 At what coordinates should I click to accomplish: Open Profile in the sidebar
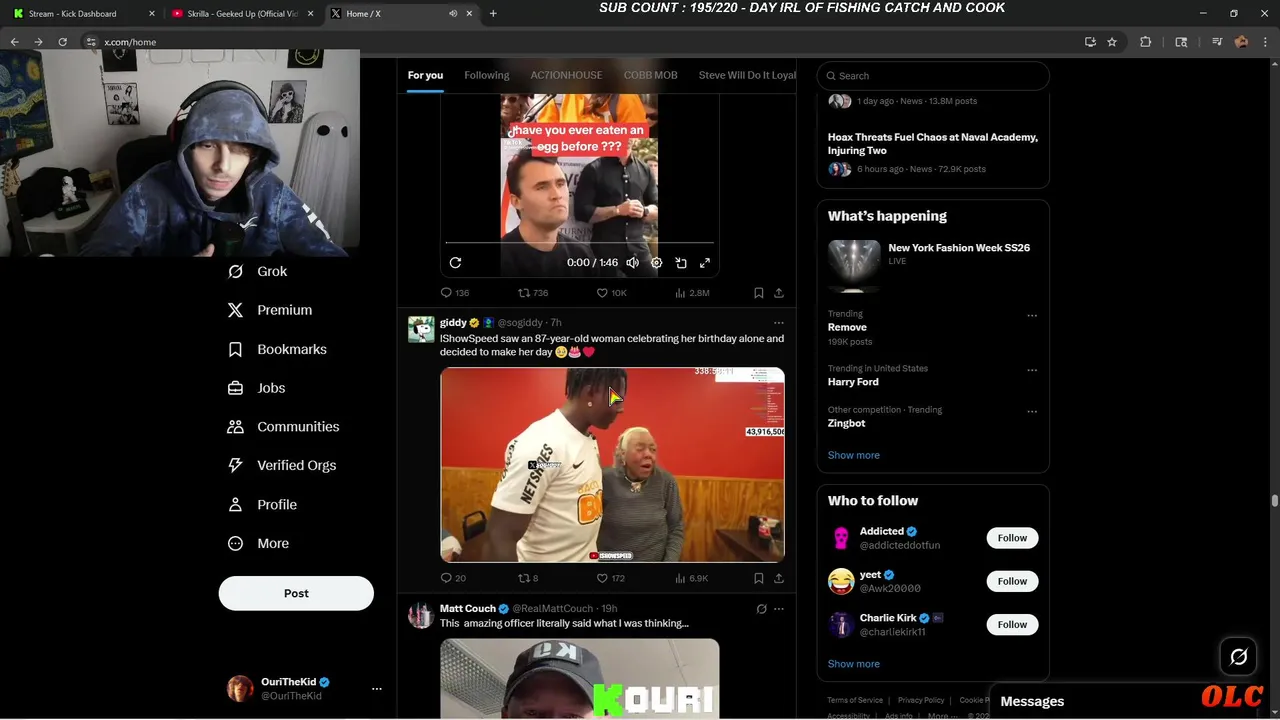pyautogui.click(x=263, y=504)
